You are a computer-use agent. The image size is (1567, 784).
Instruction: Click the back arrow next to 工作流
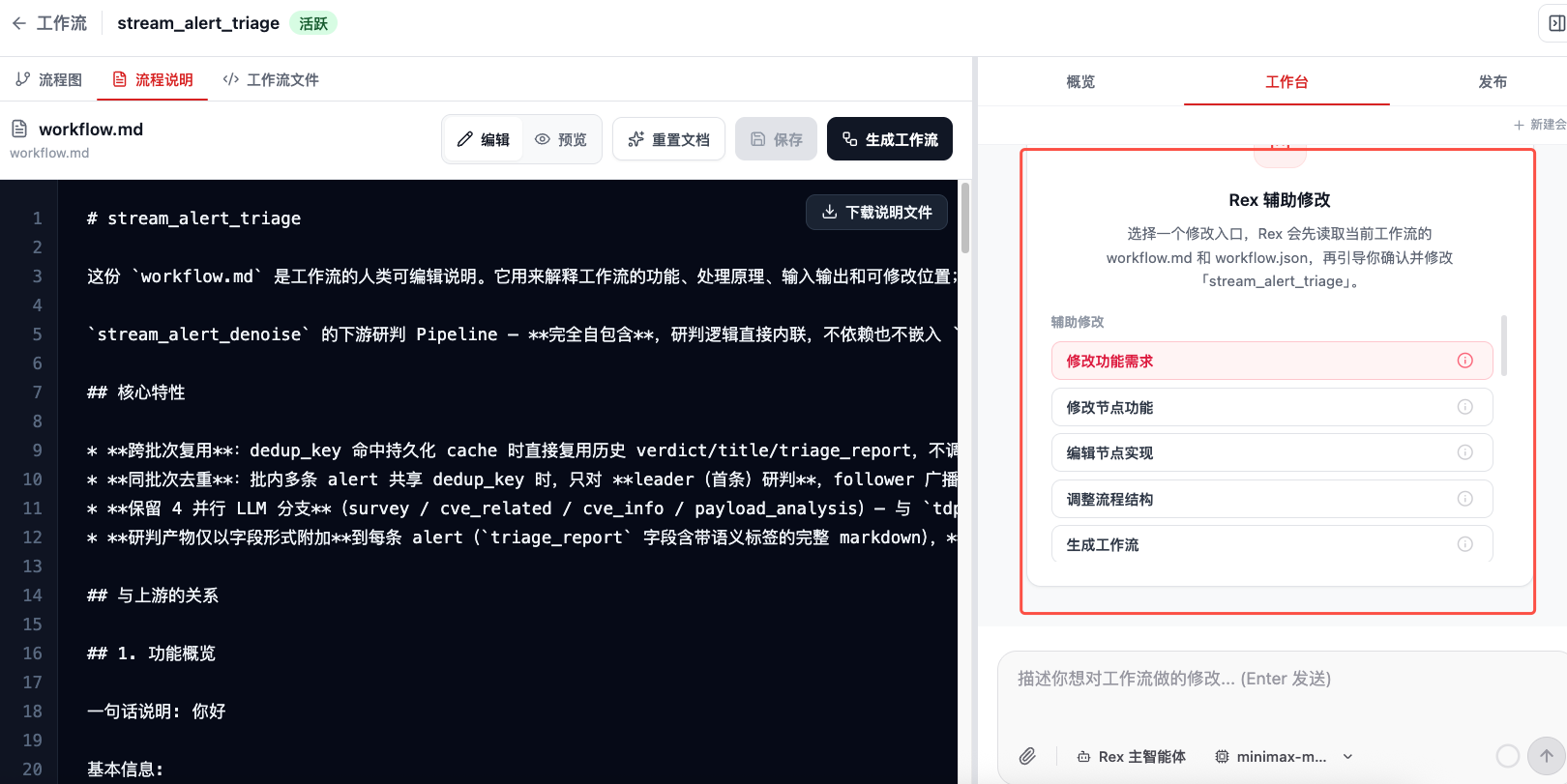click(18, 23)
